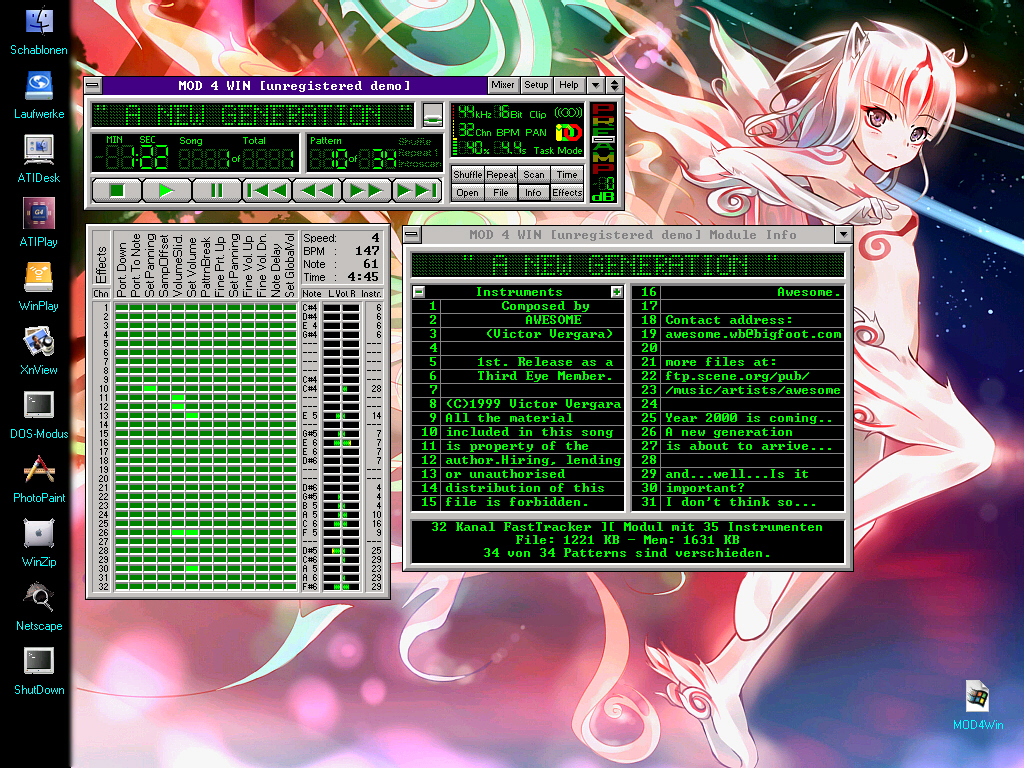
Task: Click the PREAMP slider handle
Action: [x=603, y=139]
